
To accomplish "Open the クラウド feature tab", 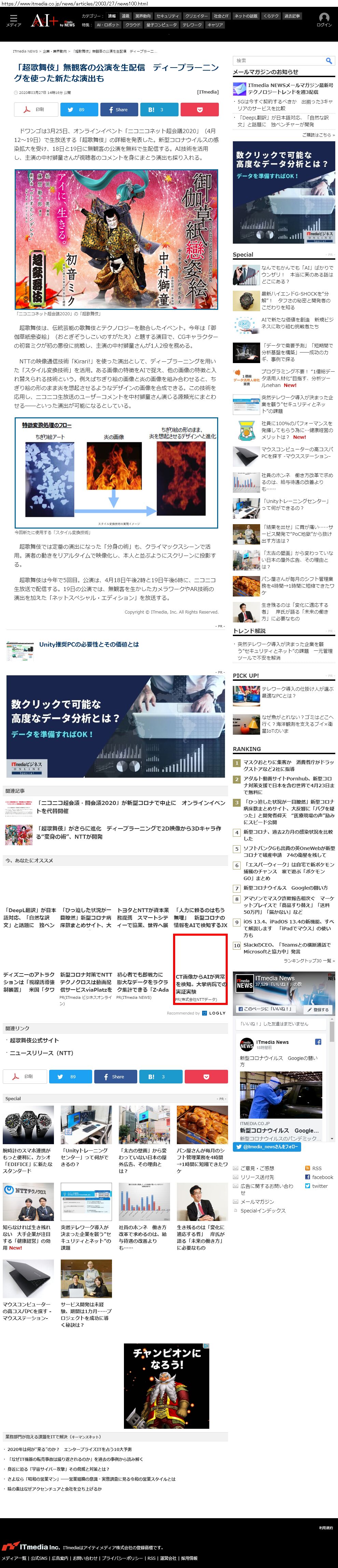I will [x=133, y=25].
